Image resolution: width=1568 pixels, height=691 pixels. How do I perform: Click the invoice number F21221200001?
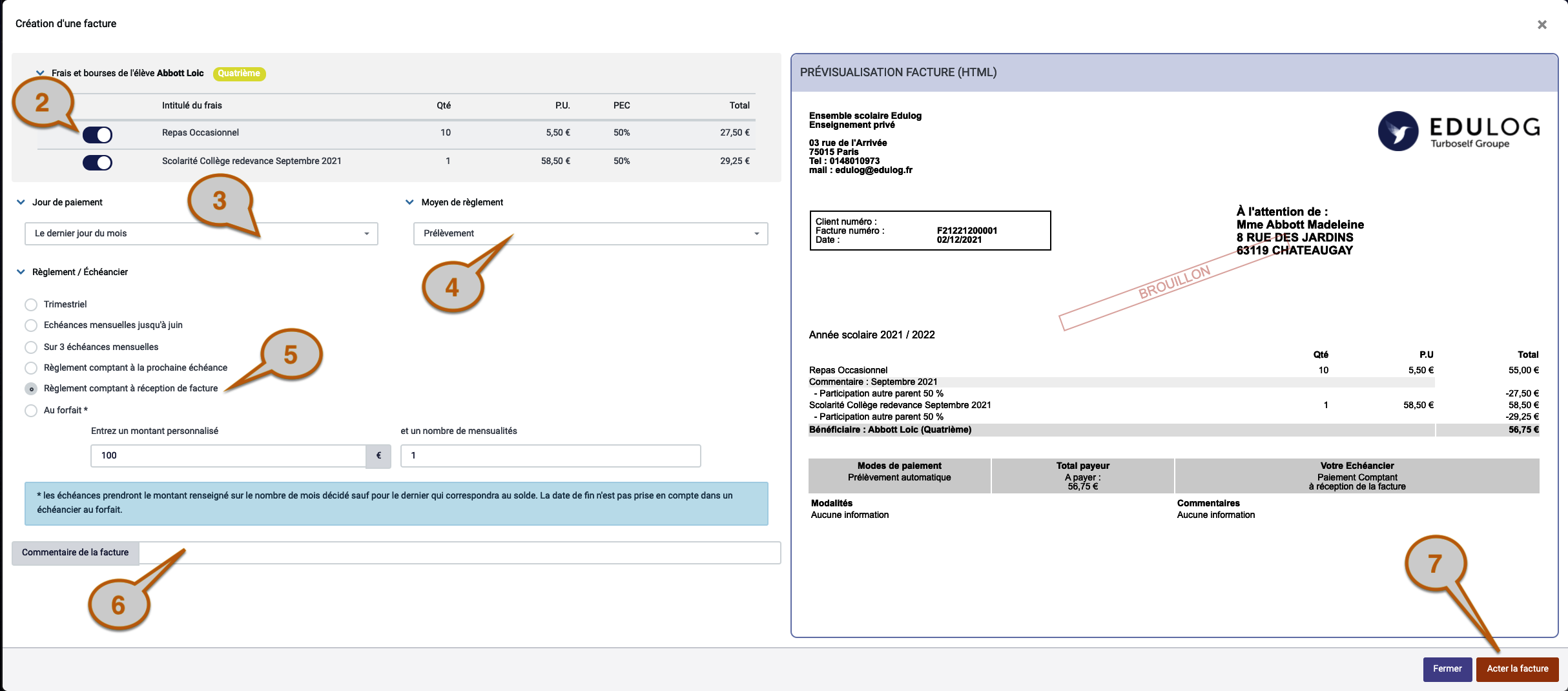(967, 231)
